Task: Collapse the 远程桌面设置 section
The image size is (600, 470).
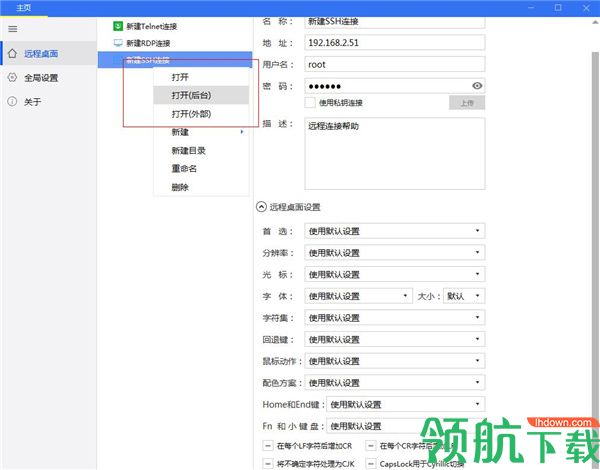Action: [261, 207]
